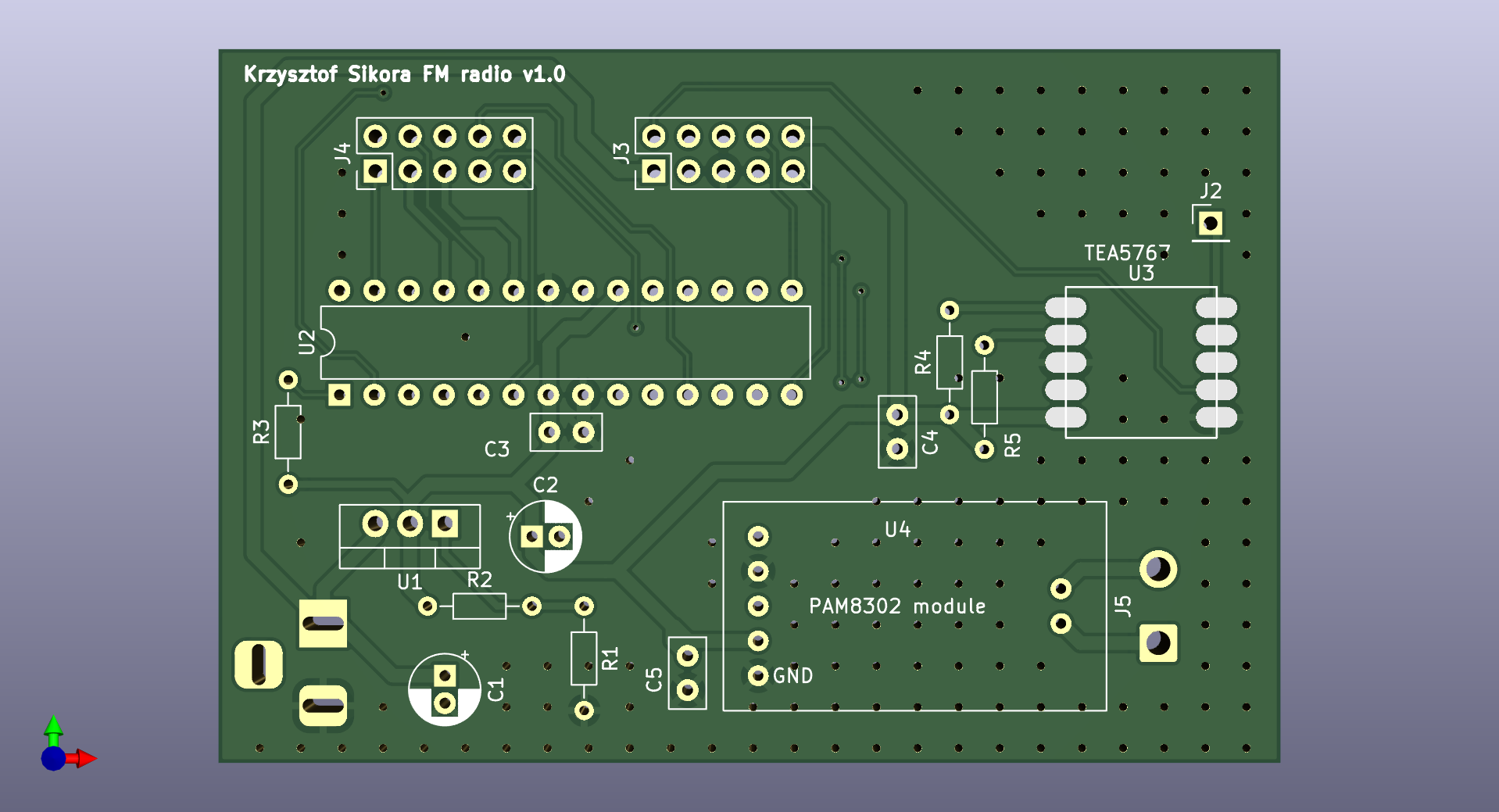The width and height of the screenshot is (1499, 812).
Task: Click the U2 reference label
Action: click(x=307, y=342)
